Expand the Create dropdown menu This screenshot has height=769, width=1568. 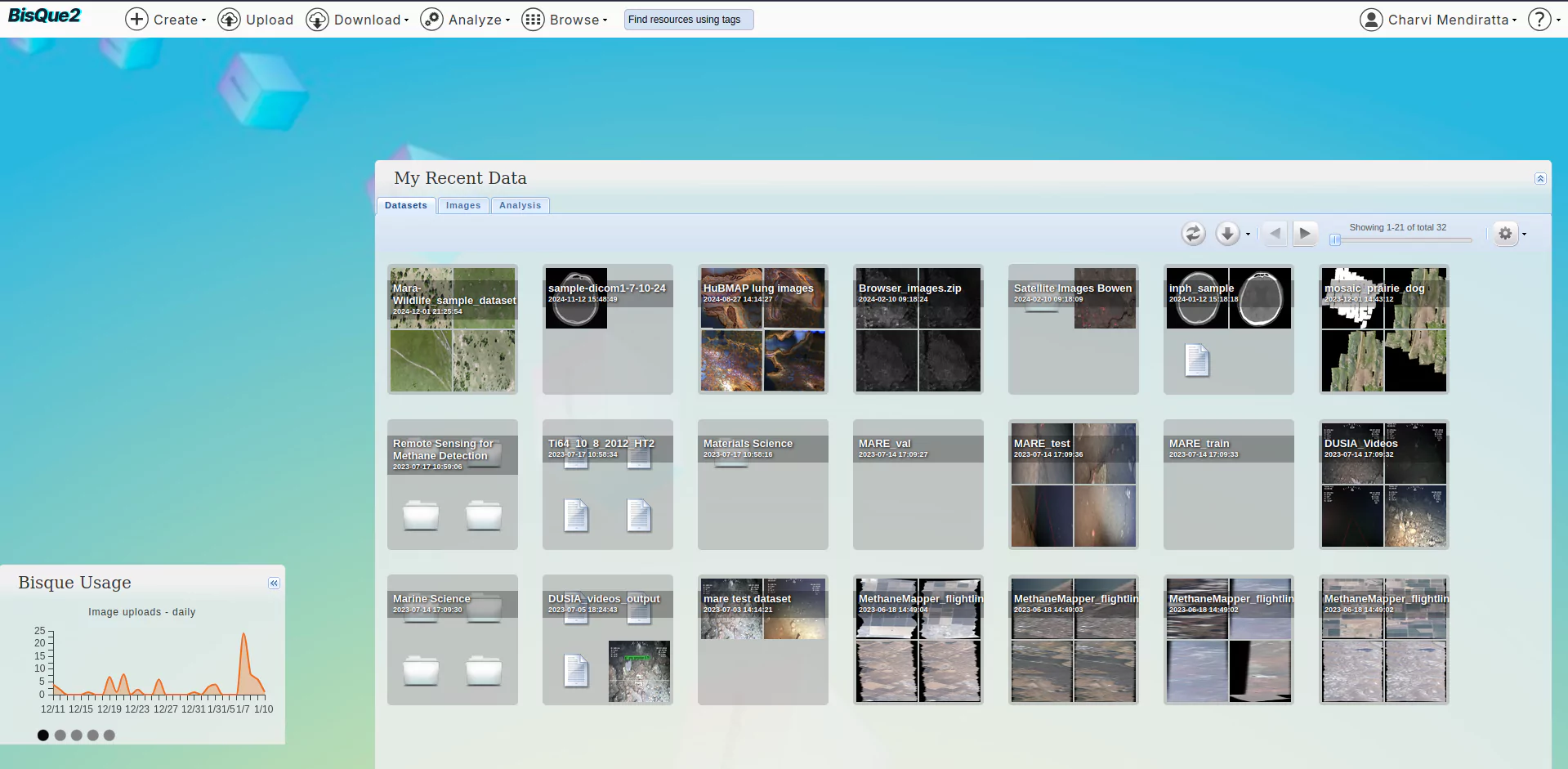point(166,20)
